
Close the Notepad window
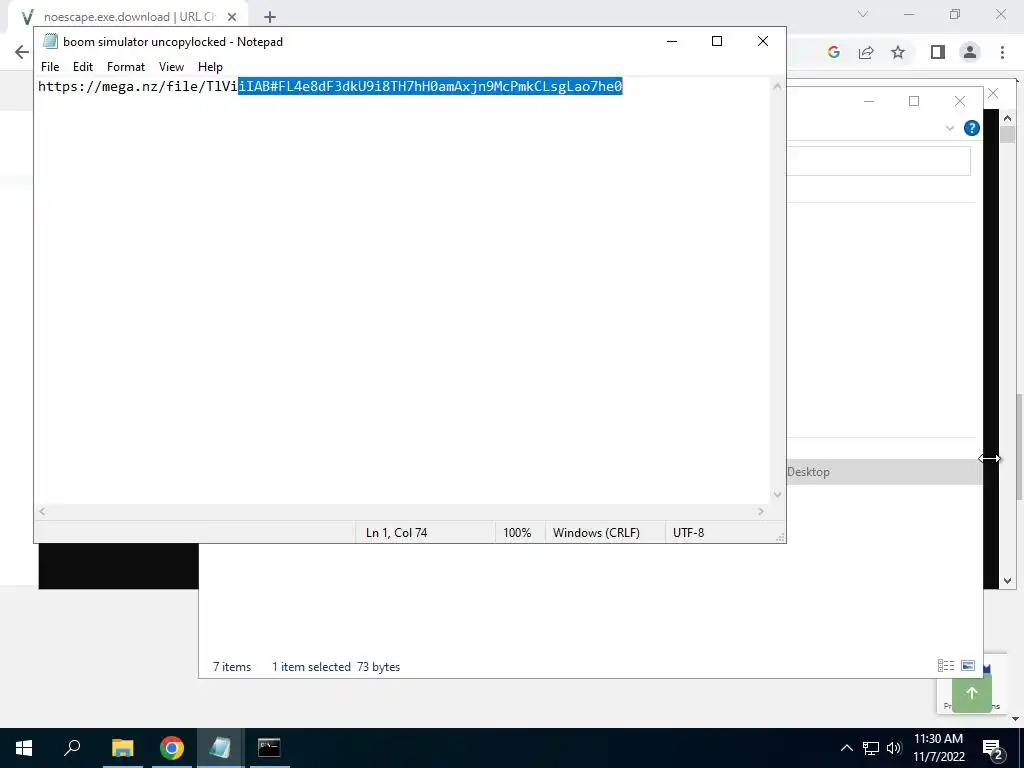coord(763,41)
